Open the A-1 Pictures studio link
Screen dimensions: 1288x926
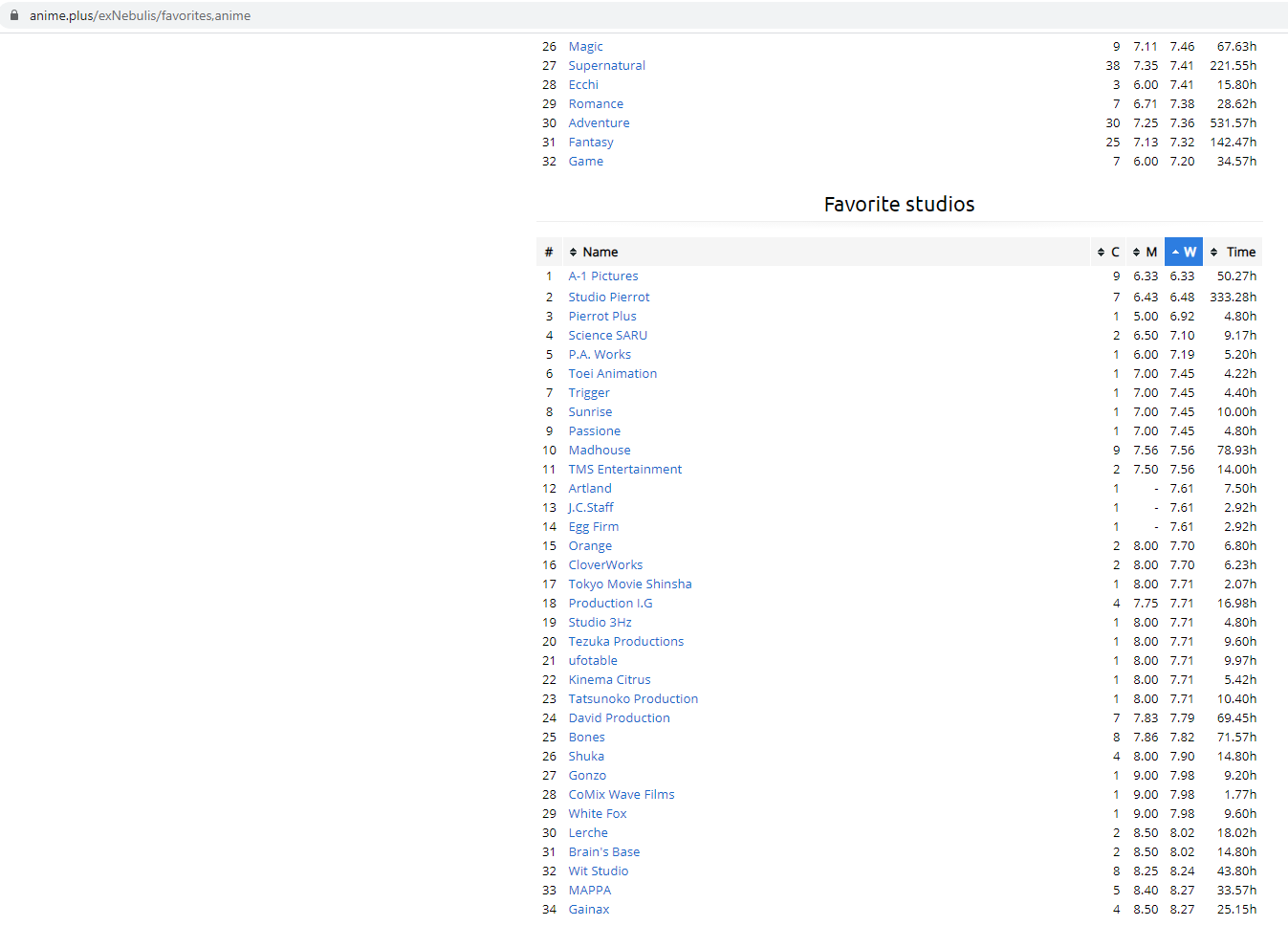(602, 276)
